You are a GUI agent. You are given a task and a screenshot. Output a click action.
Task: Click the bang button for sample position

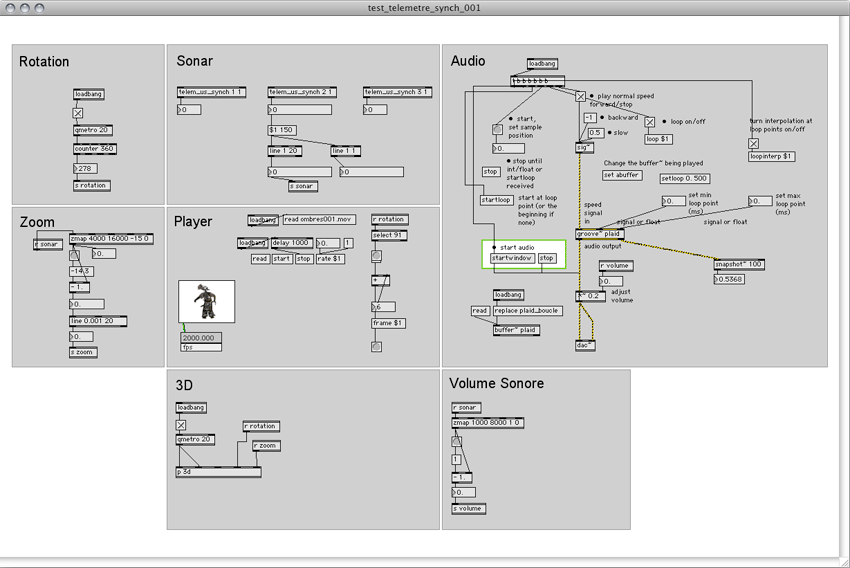(496, 130)
